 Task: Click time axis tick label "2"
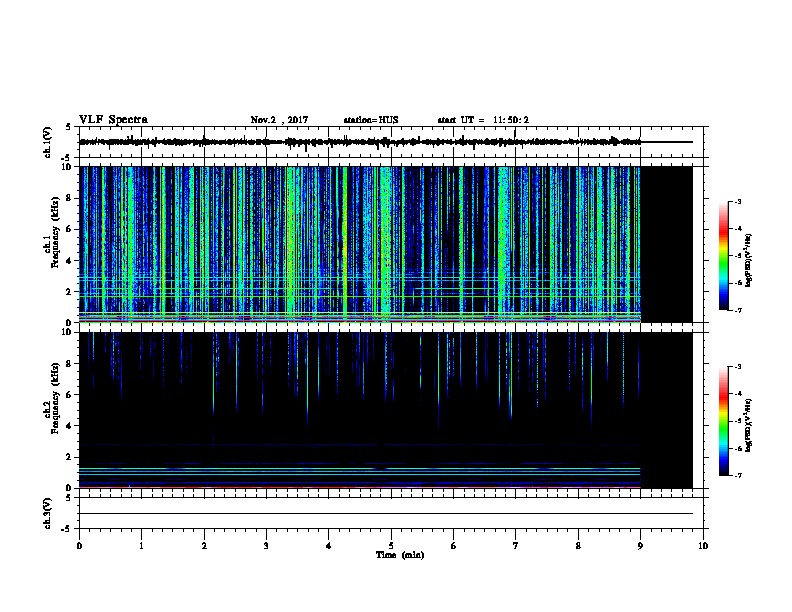coord(204,546)
